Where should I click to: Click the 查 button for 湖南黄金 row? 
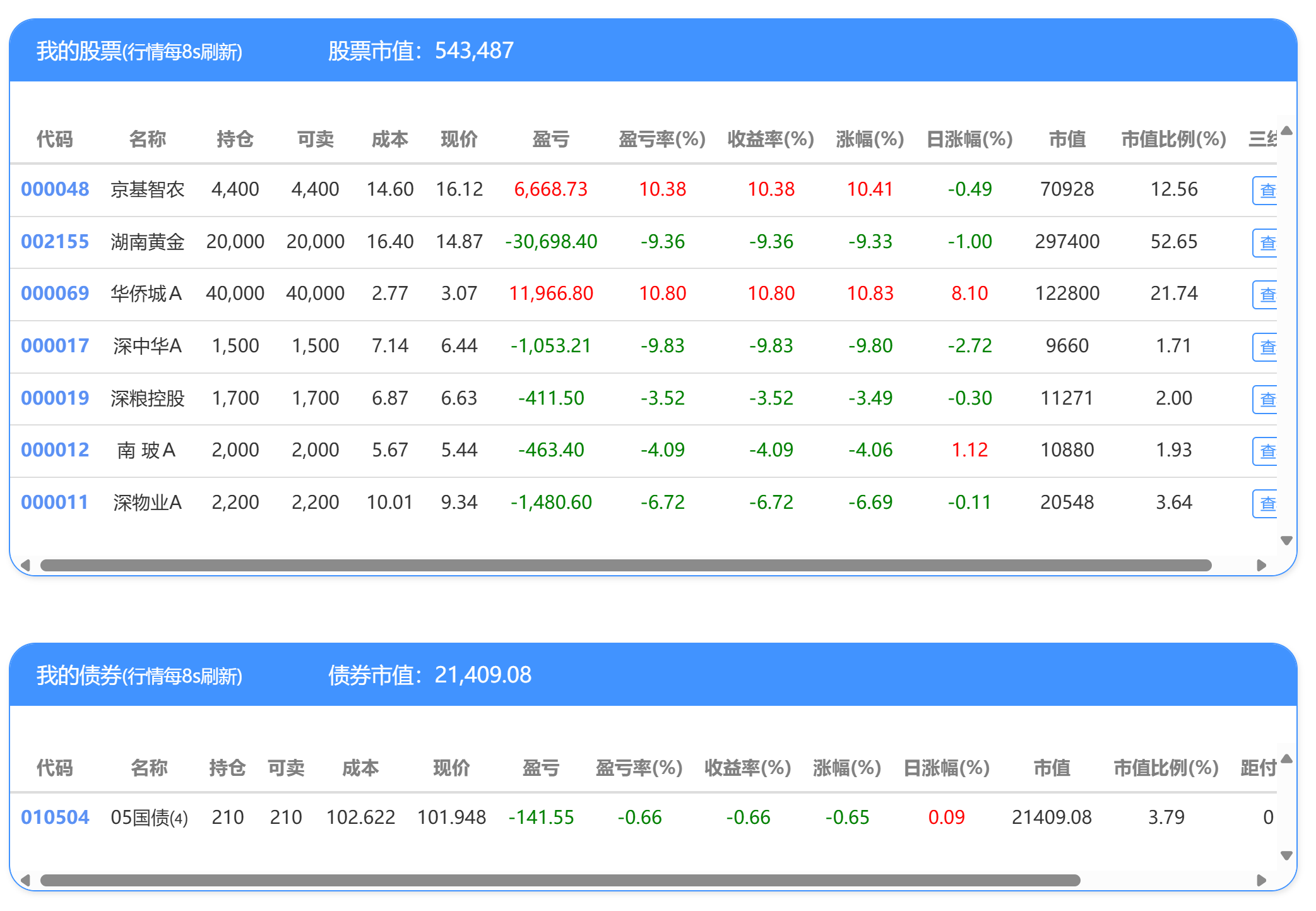point(1266,243)
